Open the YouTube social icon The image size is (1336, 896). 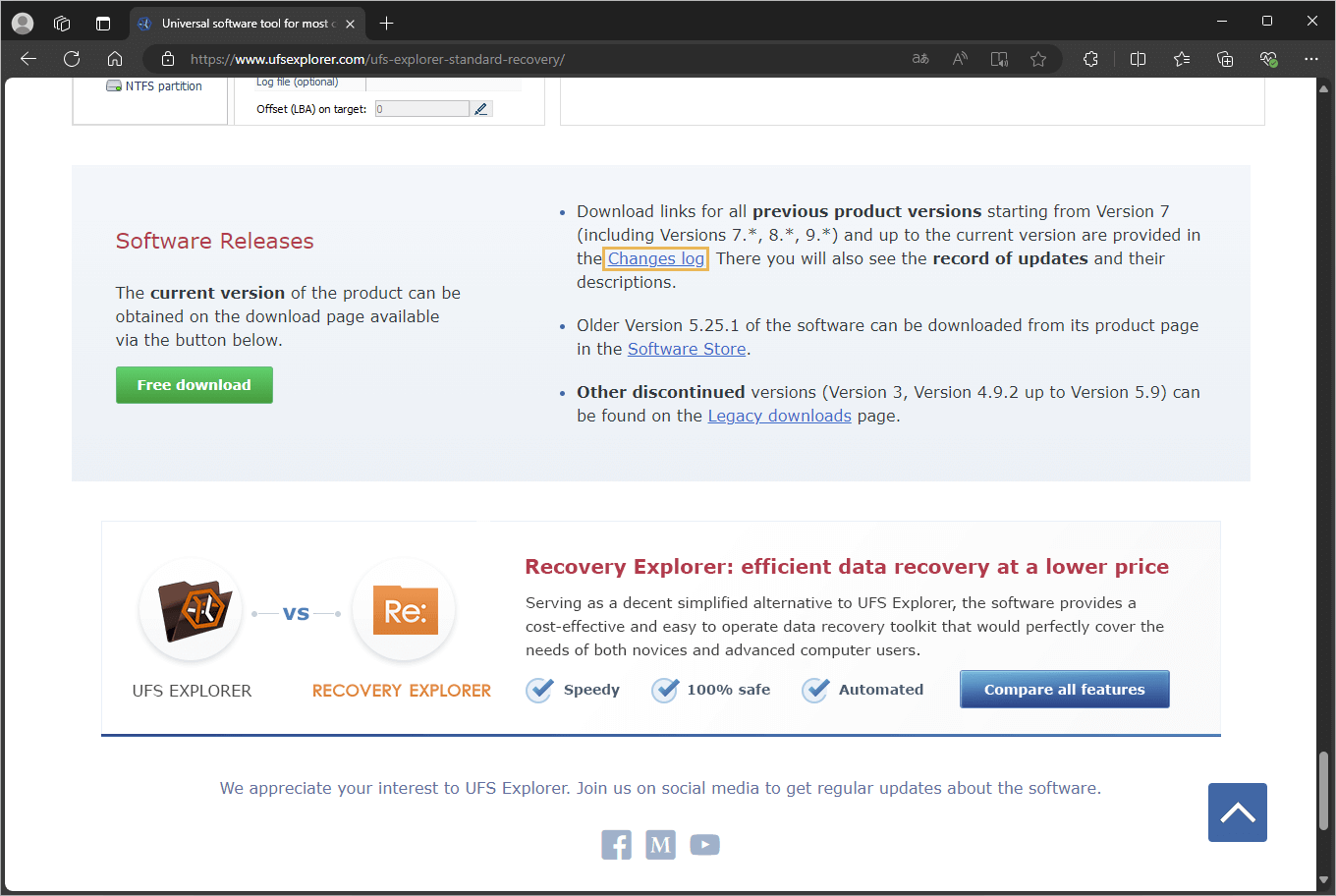[705, 844]
